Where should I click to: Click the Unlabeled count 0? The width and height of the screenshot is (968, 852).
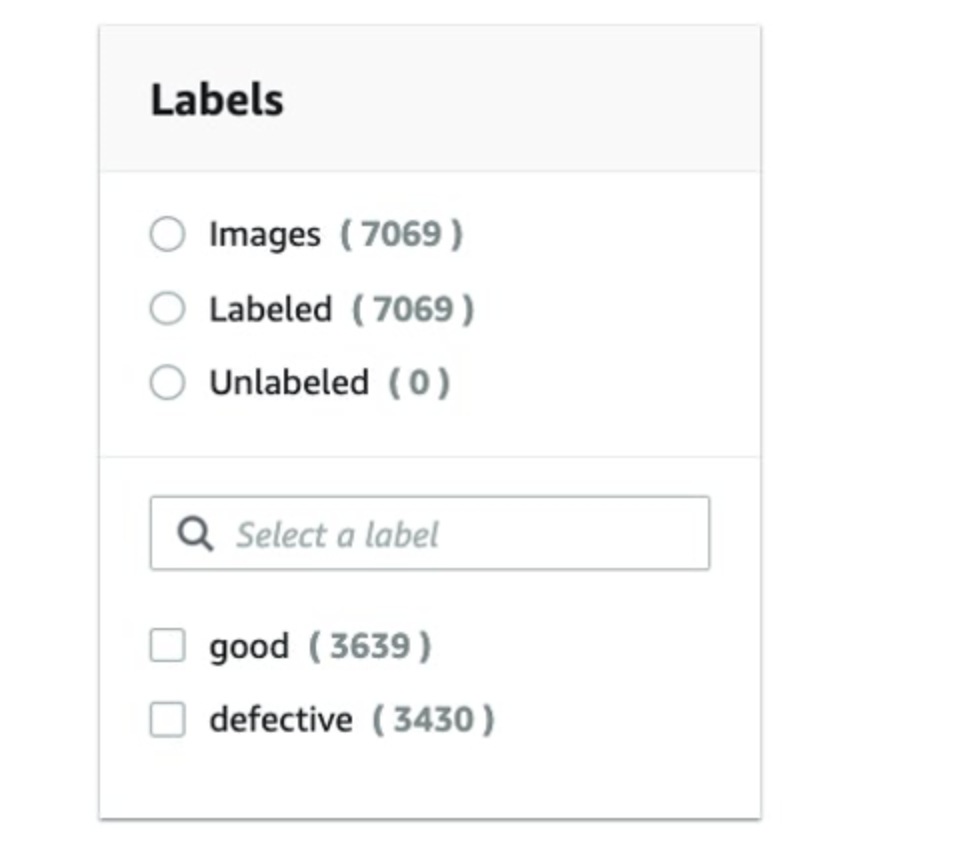(419, 382)
